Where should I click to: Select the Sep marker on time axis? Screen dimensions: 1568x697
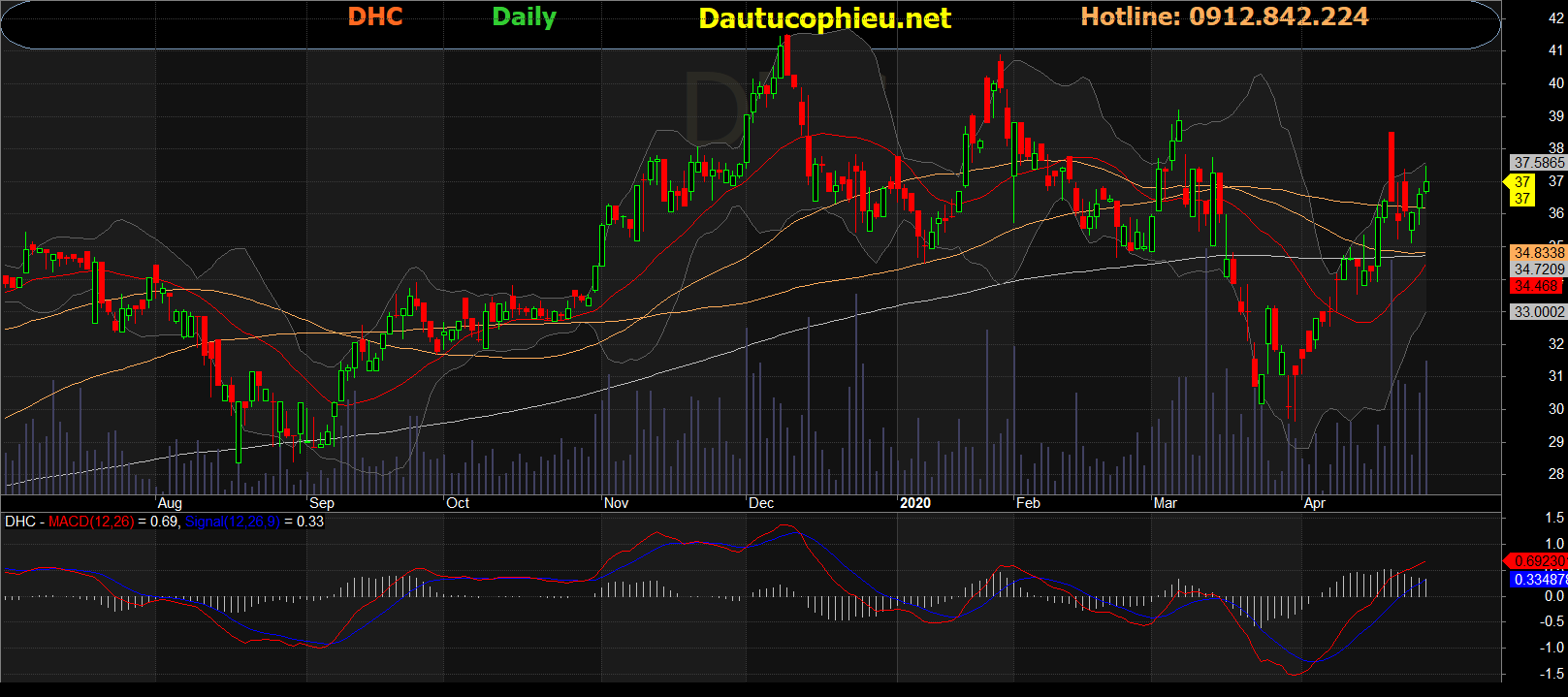click(322, 503)
